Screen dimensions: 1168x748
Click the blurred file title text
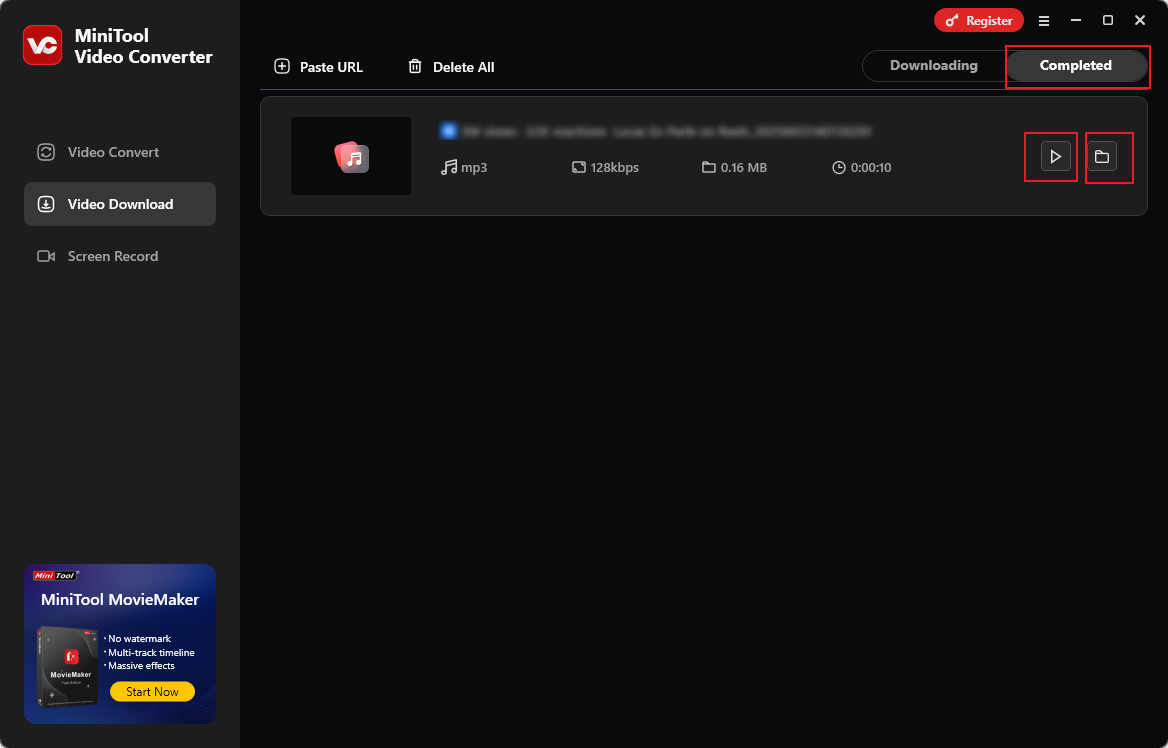(x=666, y=132)
